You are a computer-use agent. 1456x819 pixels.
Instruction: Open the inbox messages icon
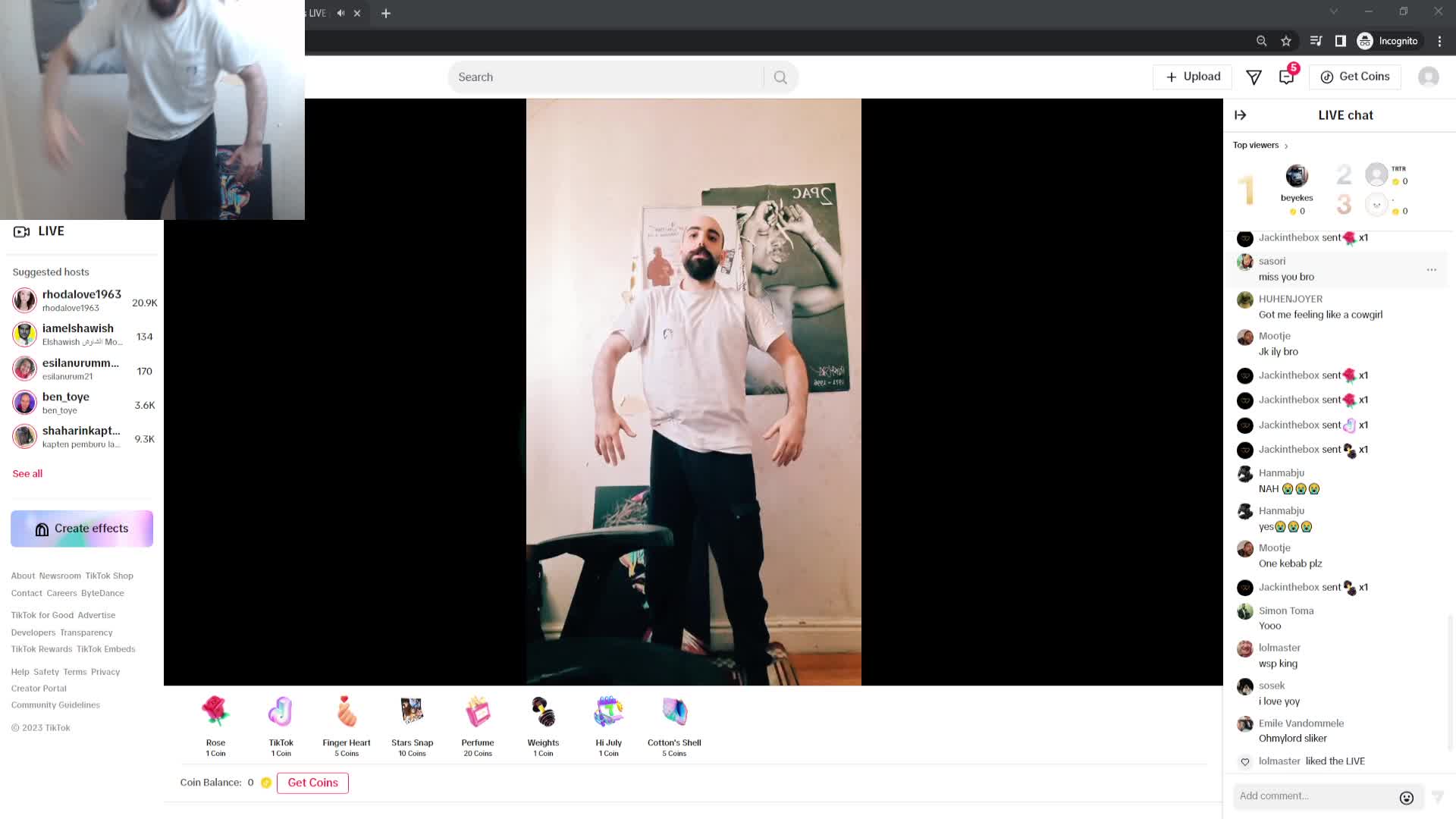[x=1286, y=77]
